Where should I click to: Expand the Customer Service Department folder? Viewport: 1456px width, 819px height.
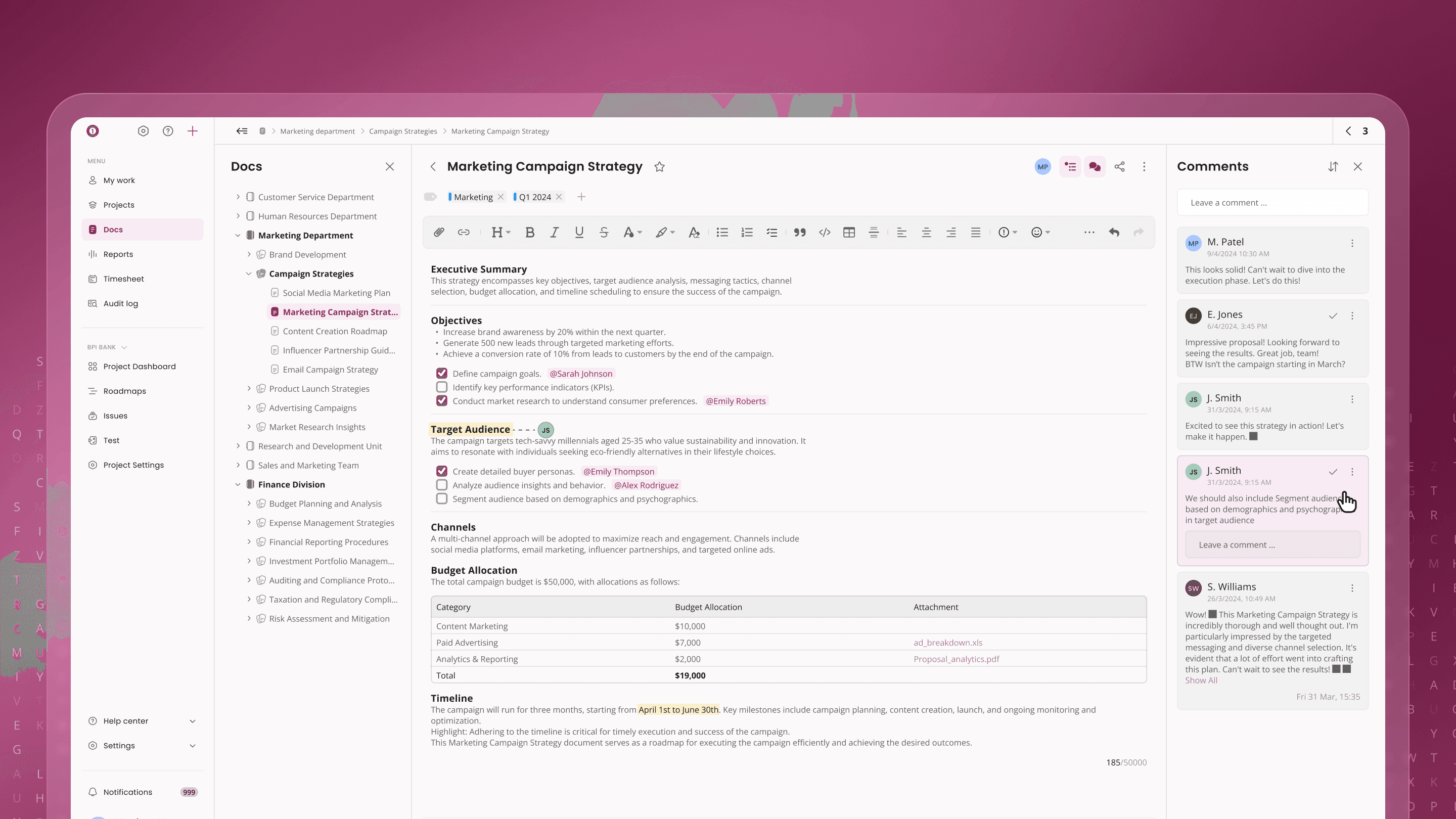(238, 197)
